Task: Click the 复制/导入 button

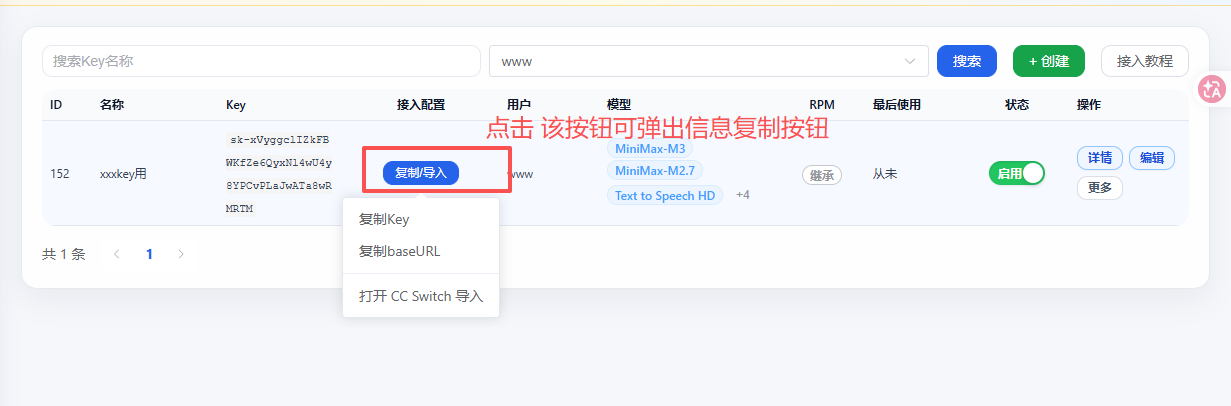Action: [x=421, y=173]
